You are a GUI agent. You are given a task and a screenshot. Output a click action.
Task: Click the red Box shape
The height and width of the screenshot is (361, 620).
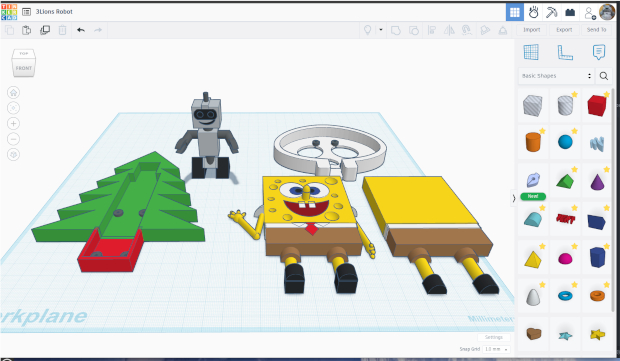click(597, 106)
